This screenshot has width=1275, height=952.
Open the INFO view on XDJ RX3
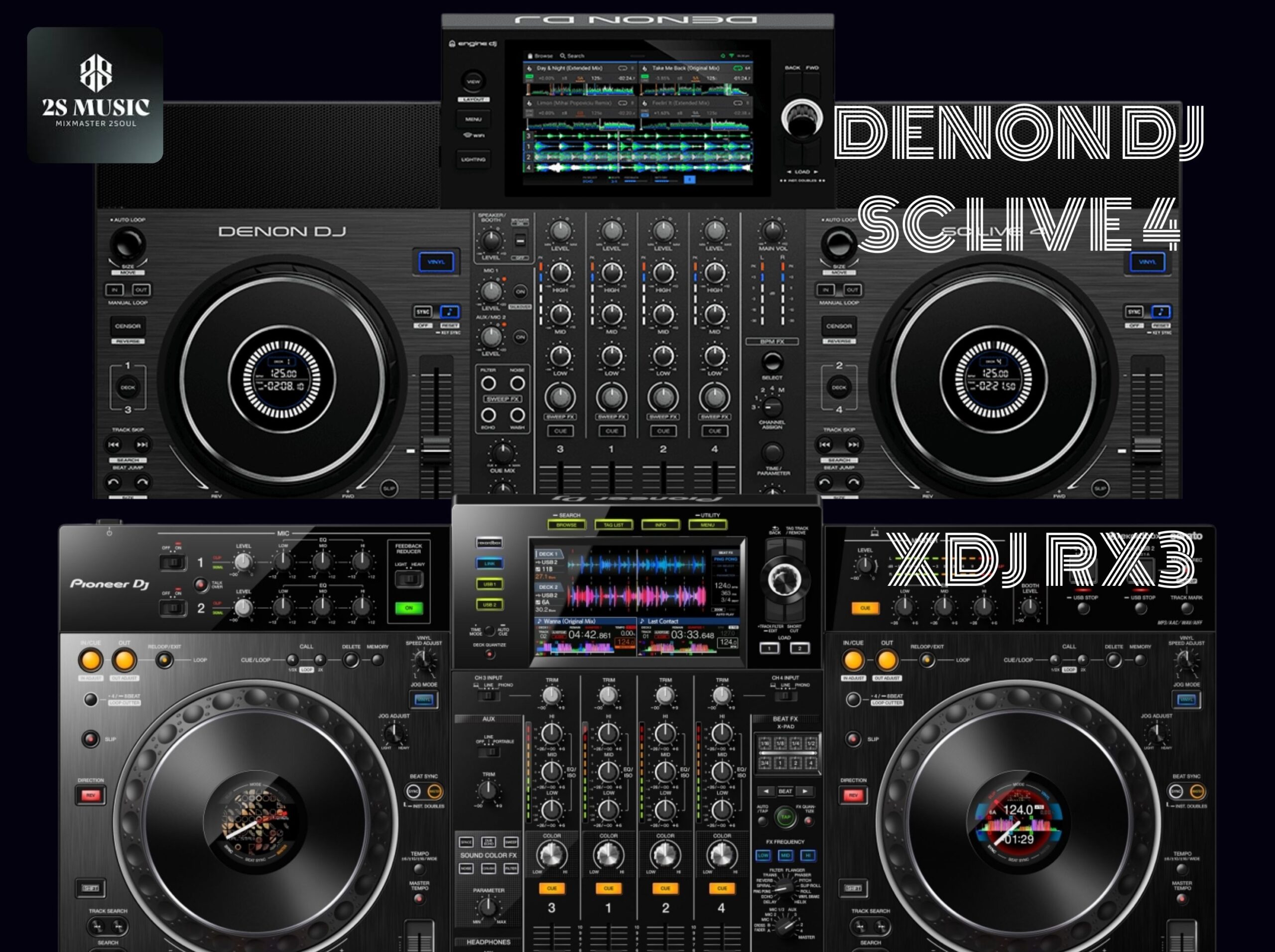pos(660,525)
